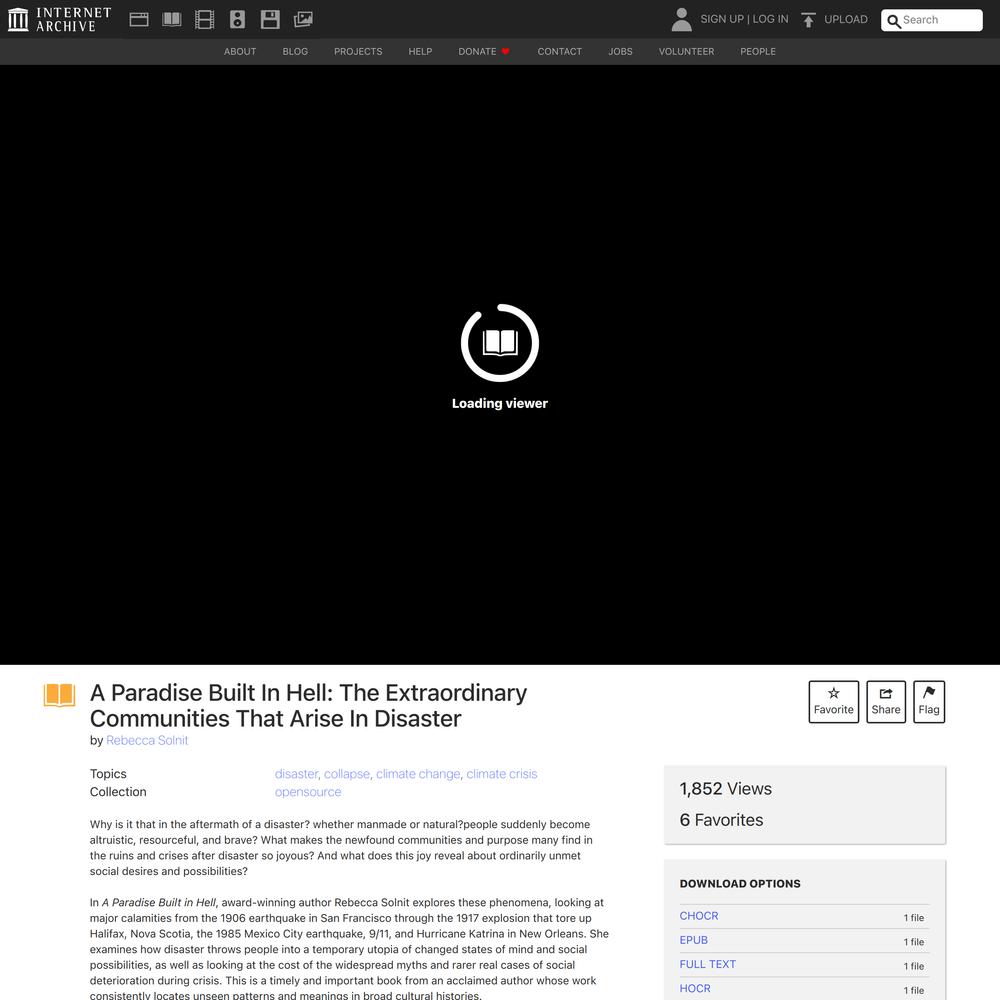Click the '1,852 Views' stat
This screenshot has height=1000, width=1000.
click(726, 789)
